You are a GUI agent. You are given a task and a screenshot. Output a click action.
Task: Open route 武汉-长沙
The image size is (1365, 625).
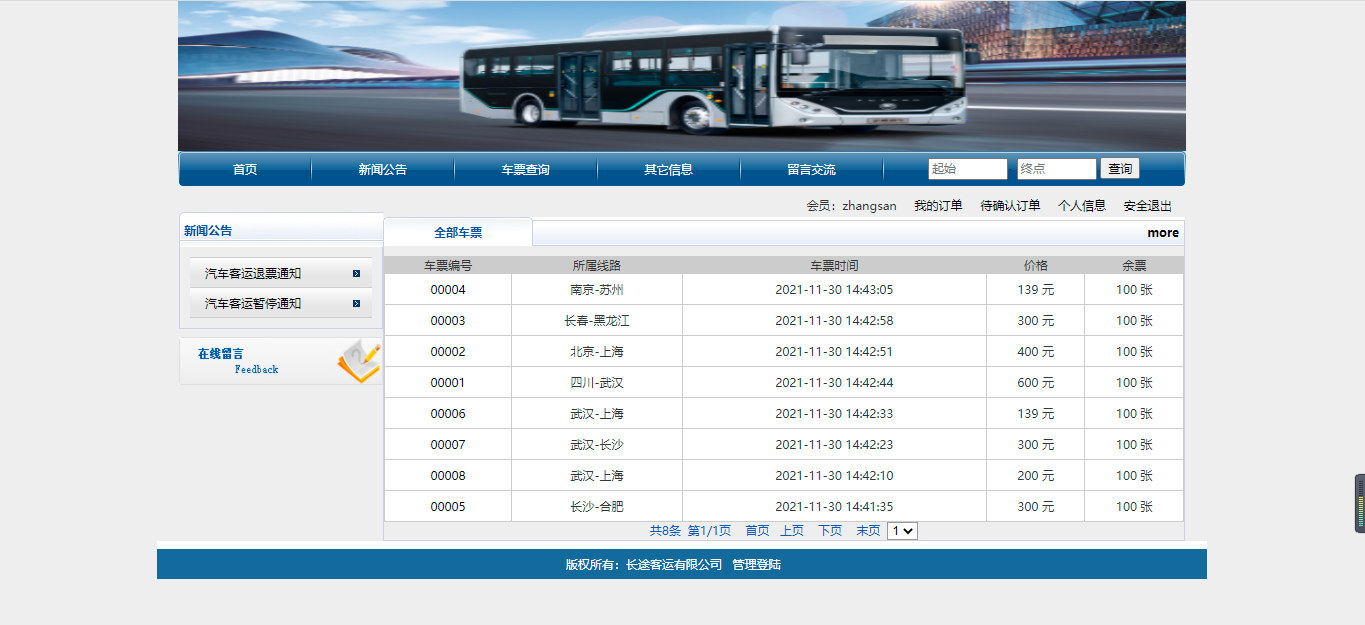pyautogui.click(x=597, y=445)
